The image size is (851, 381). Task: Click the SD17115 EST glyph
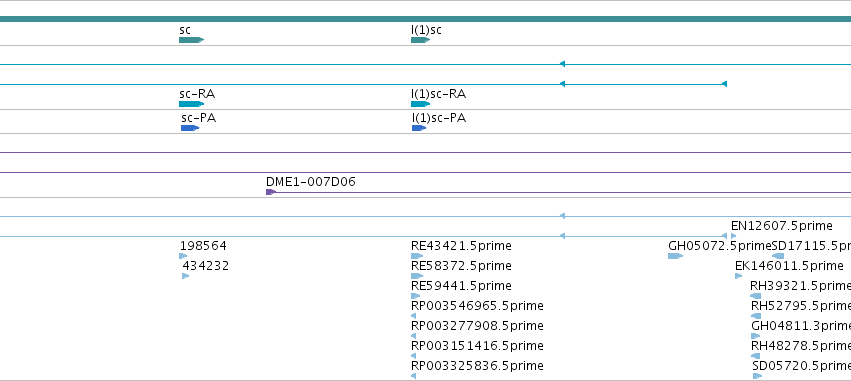[778, 256]
